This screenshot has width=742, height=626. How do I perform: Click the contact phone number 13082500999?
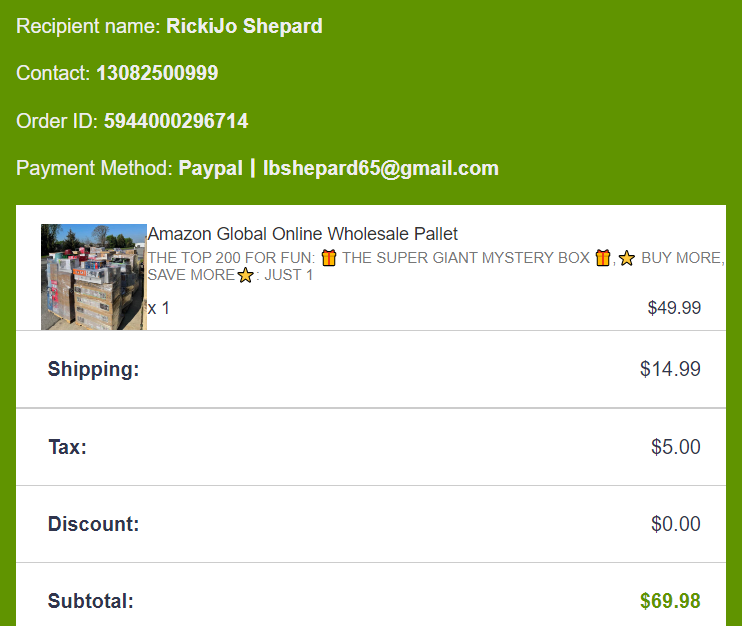pyautogui.click(x=157, y=73)
